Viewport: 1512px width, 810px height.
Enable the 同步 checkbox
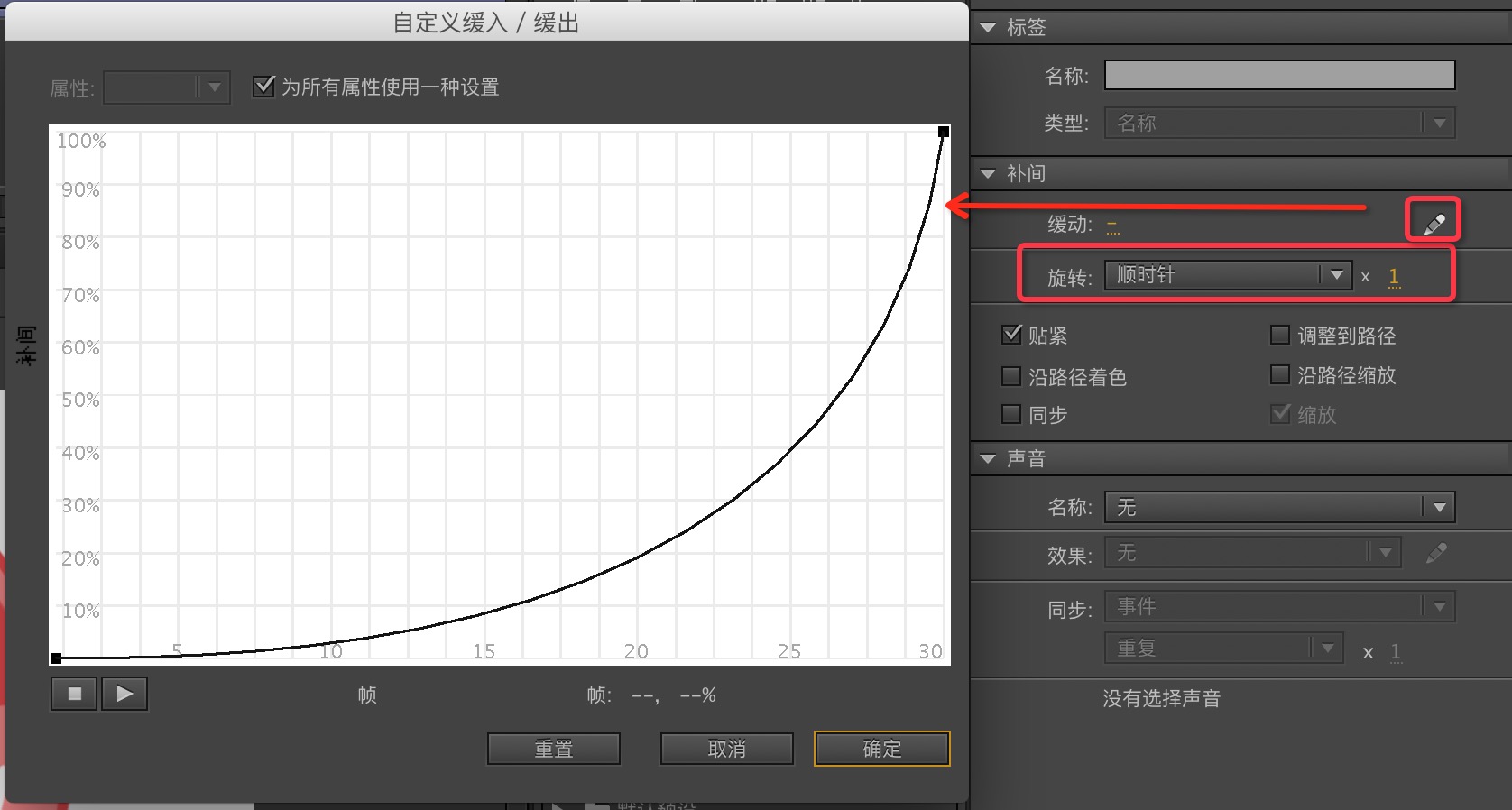pyautogui.click(x=1011, y=414)
